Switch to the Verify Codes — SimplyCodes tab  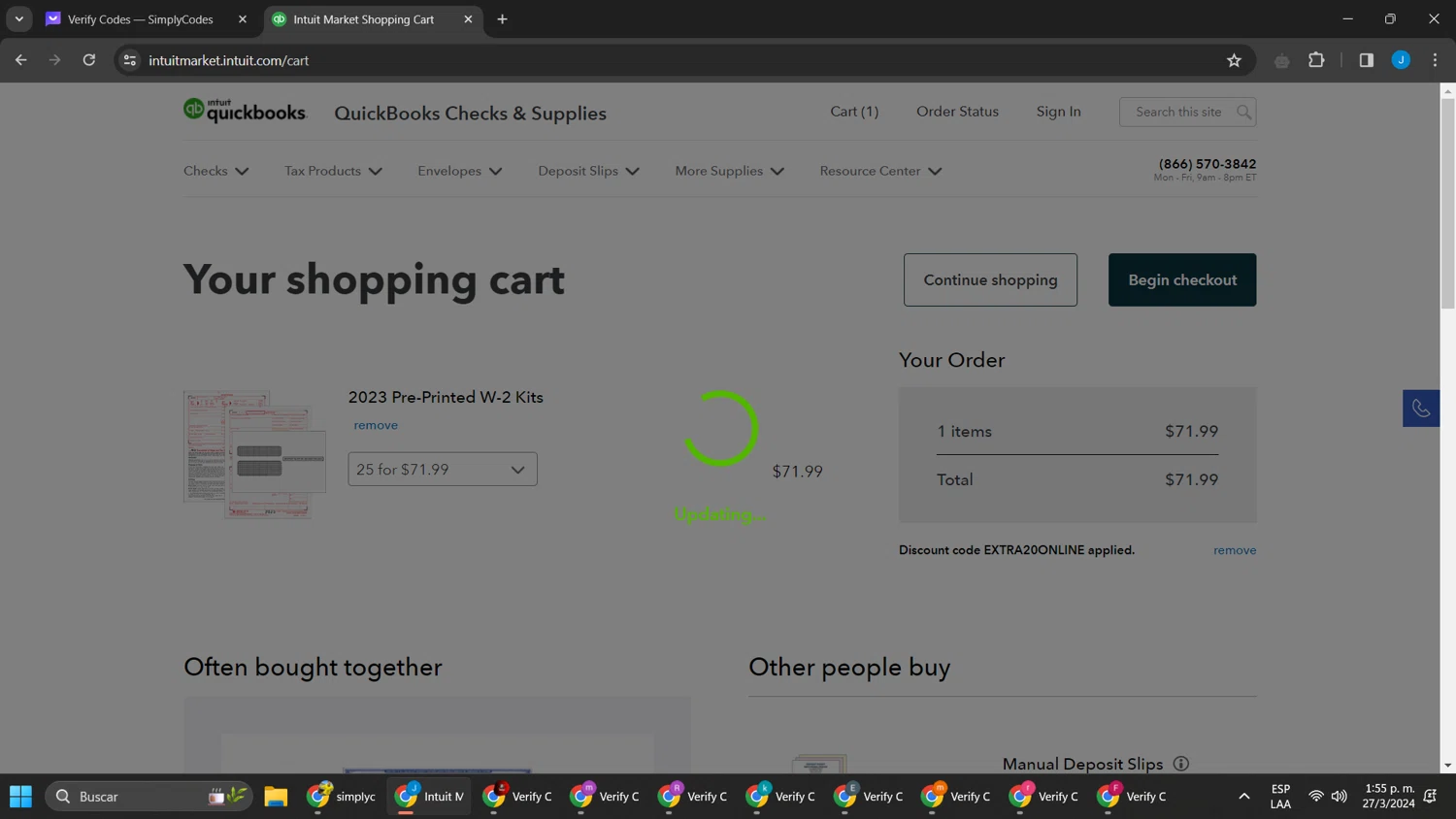click(x=140, y=19)
